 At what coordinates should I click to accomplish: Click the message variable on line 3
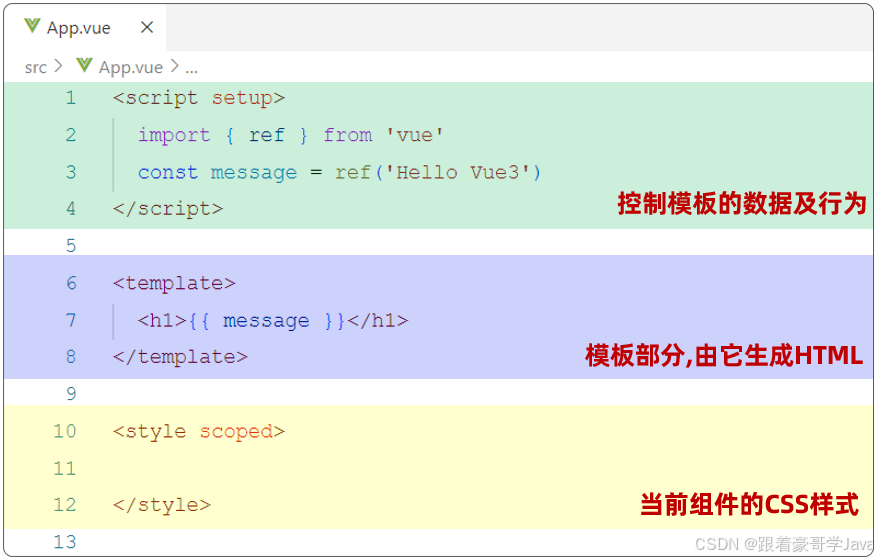(254, 173)
